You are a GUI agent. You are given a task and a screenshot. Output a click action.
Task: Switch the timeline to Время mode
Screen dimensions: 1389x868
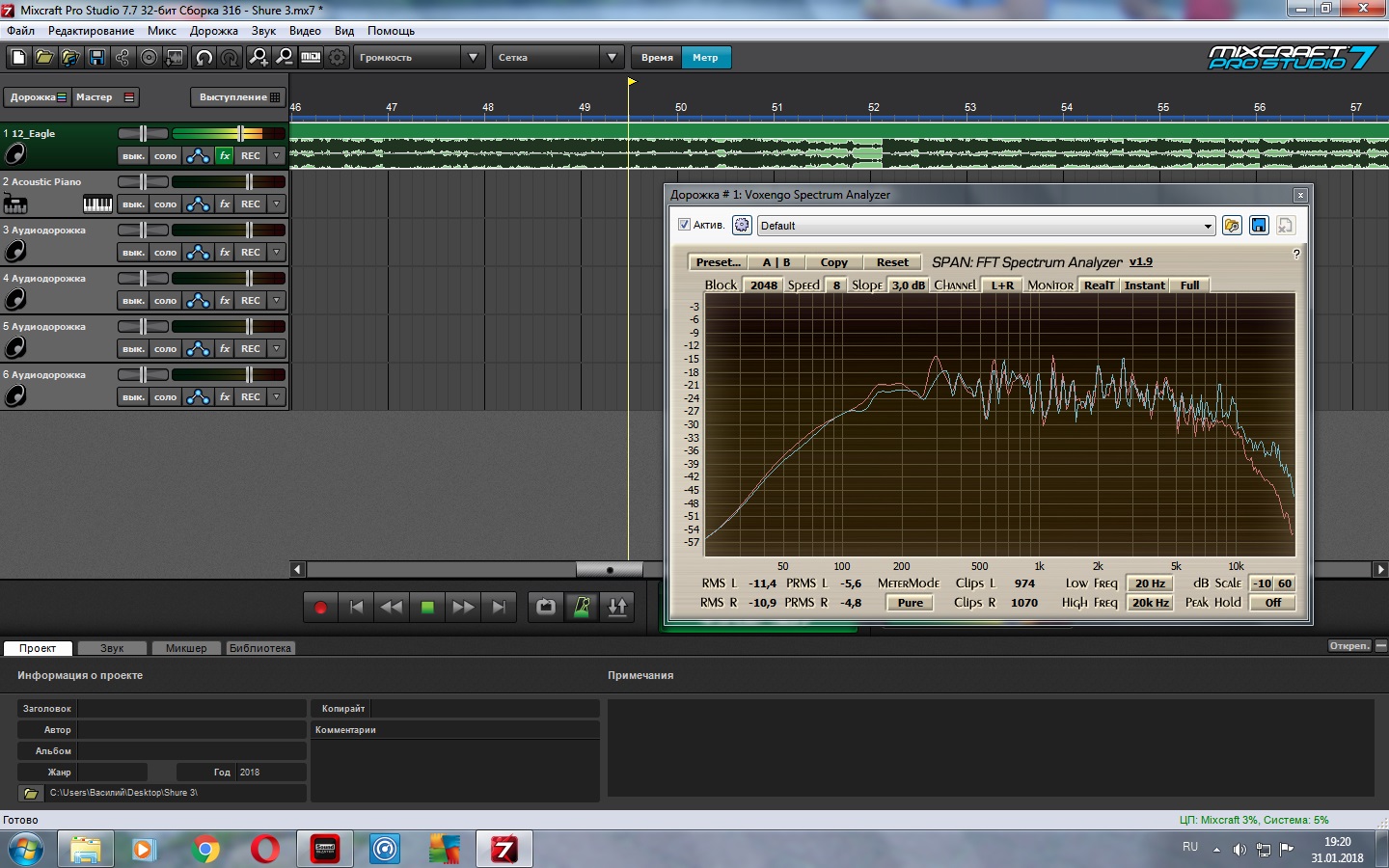click(x=657, y=58)
